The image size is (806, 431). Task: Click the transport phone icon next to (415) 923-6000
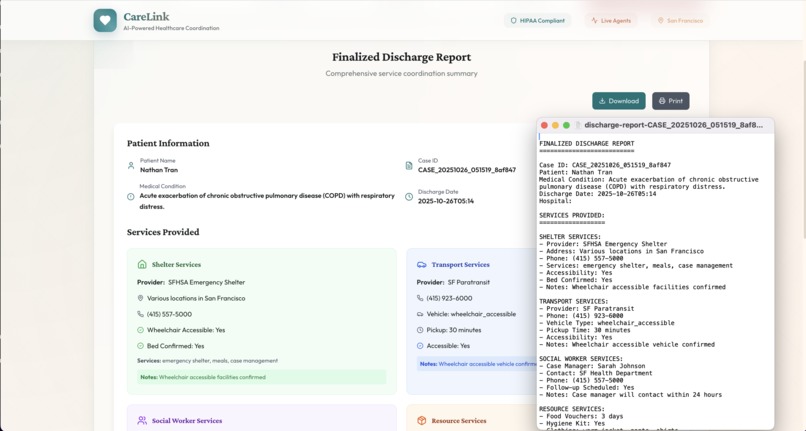click(x=420, y=298)
